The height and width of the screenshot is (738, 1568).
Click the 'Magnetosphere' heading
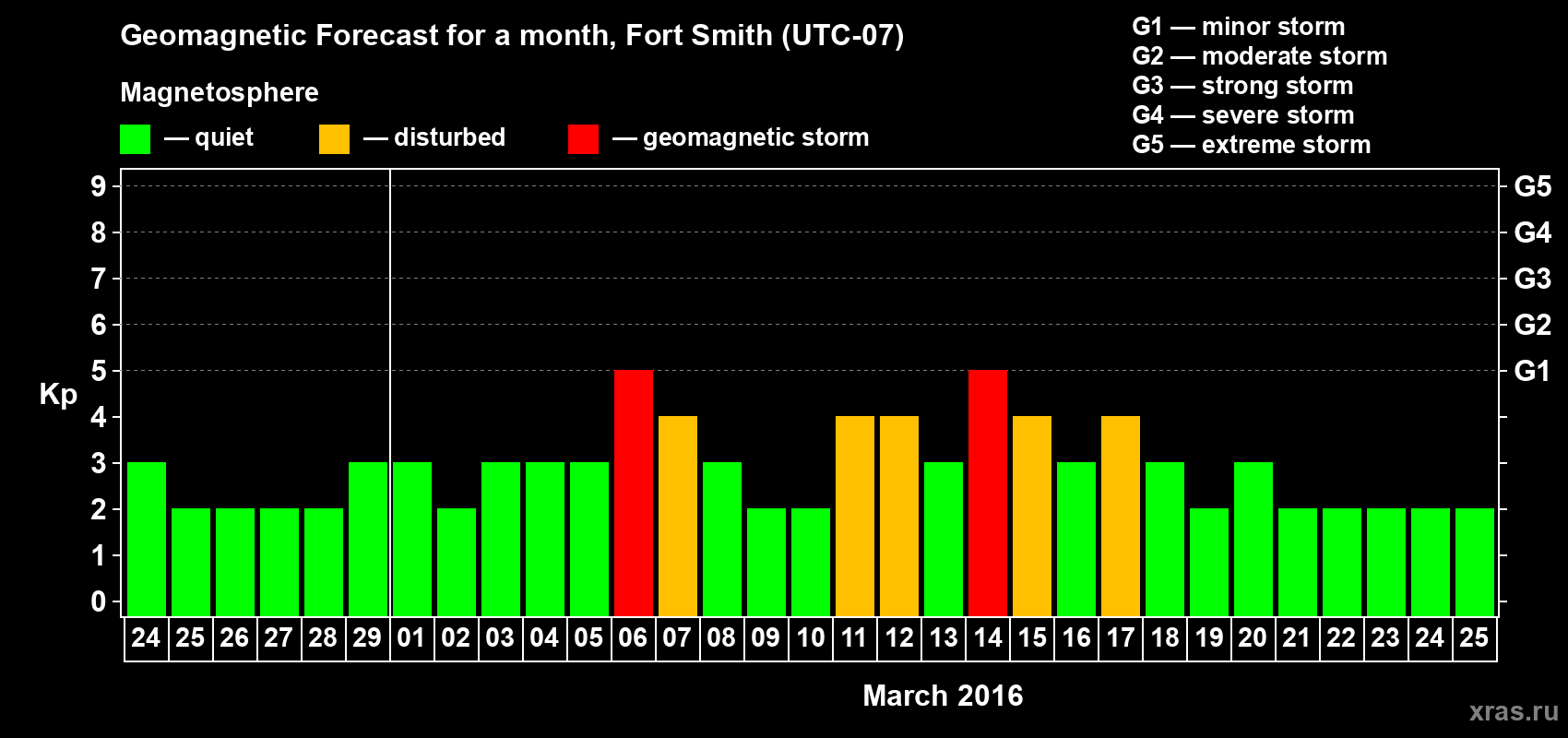220,93
